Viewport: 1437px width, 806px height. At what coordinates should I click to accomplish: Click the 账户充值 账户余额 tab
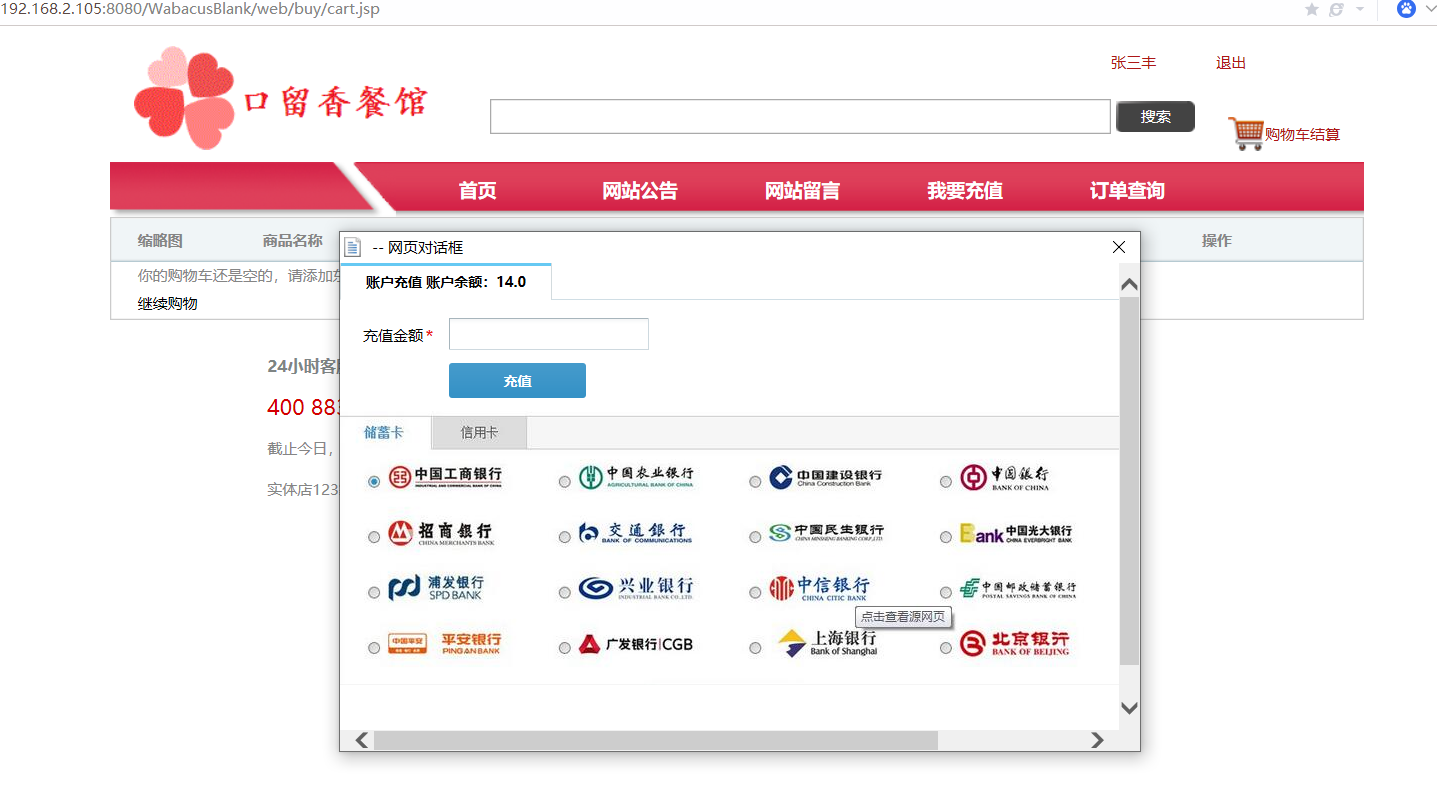[x=446, y=282]
